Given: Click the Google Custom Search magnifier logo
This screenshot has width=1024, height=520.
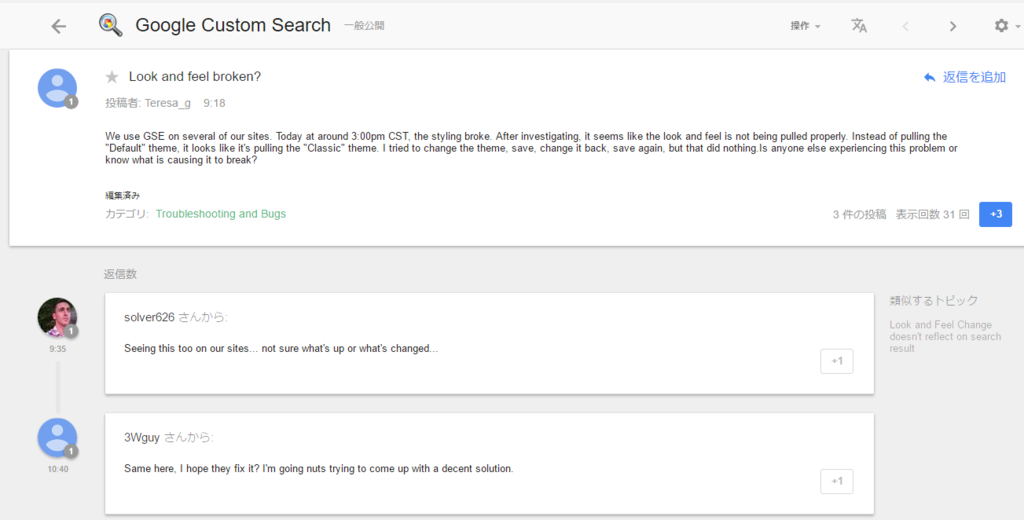Looking at the screenshot, I should 110,25.
